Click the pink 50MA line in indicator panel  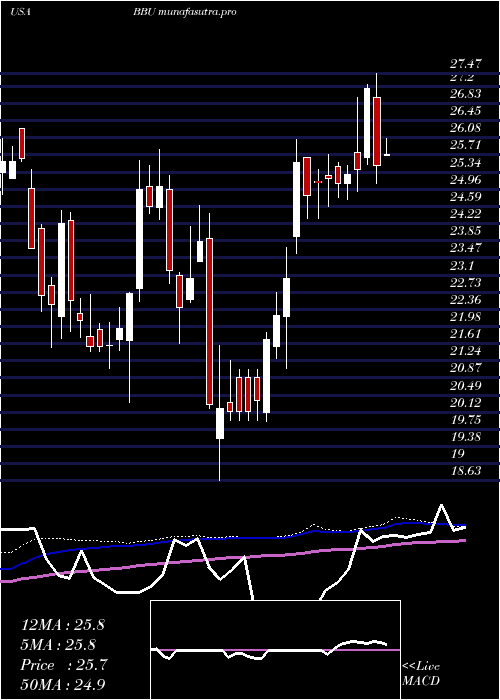tap(232, 557)
